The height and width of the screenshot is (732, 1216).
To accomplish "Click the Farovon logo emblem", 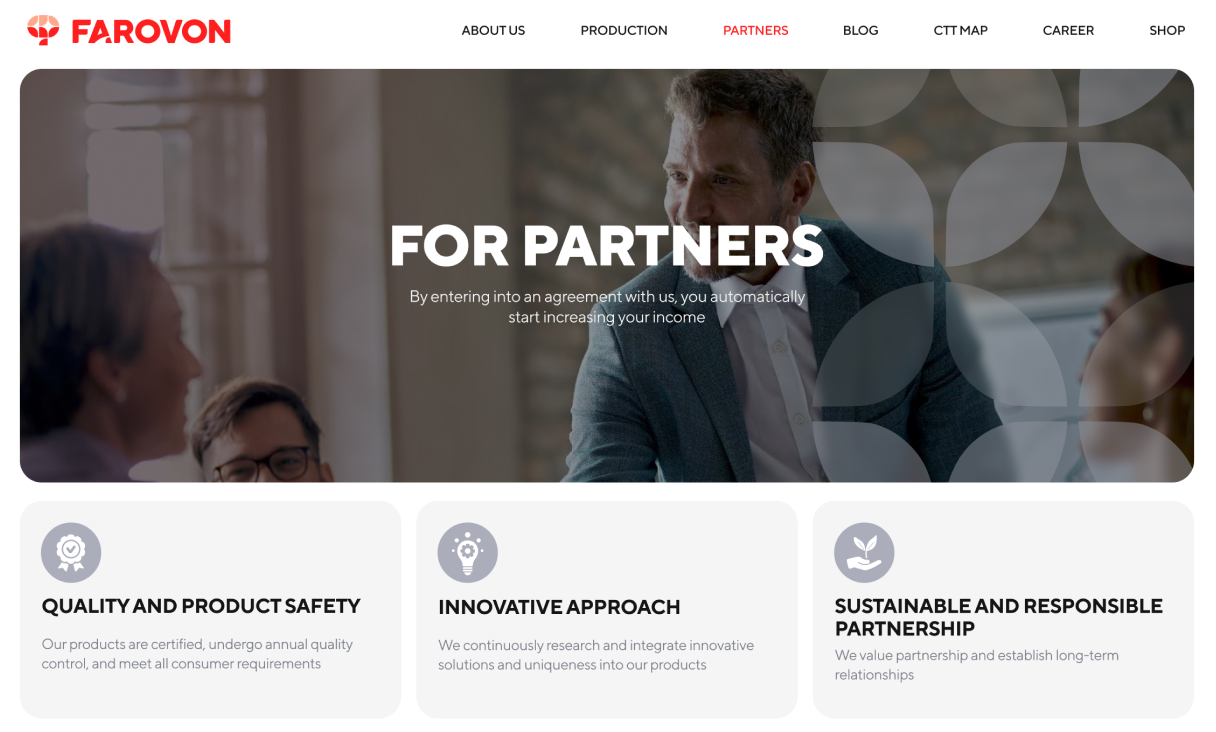I will point(43,31).
